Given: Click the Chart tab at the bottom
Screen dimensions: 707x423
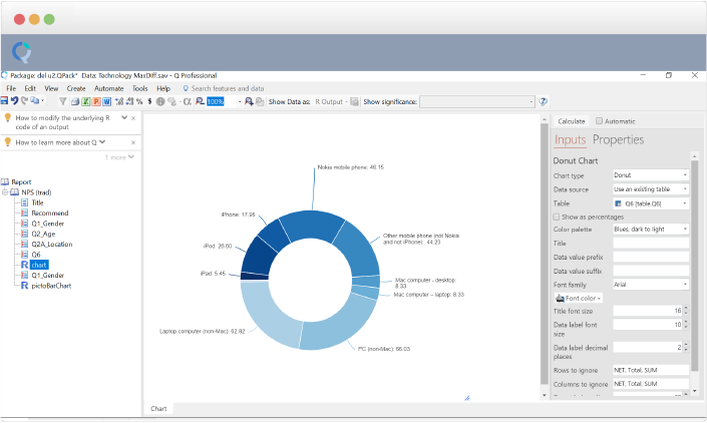Looking at the screenshot, I should coord(159,409).
